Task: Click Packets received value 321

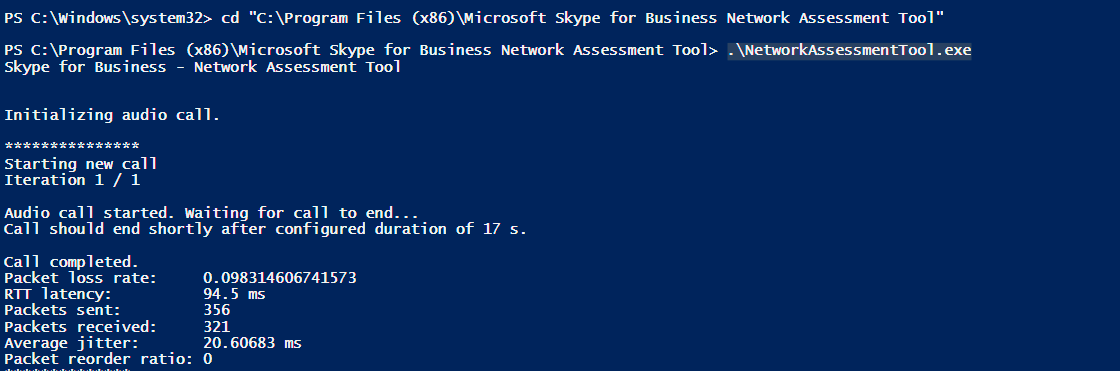Action: (216, 327)
